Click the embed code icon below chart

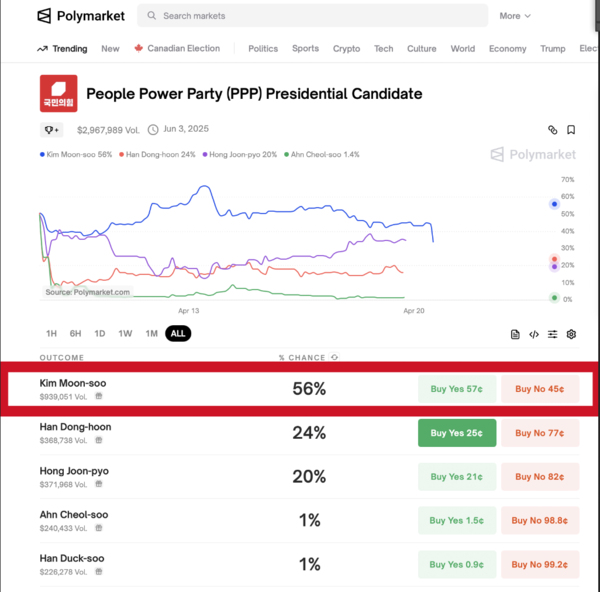(534, 334)
